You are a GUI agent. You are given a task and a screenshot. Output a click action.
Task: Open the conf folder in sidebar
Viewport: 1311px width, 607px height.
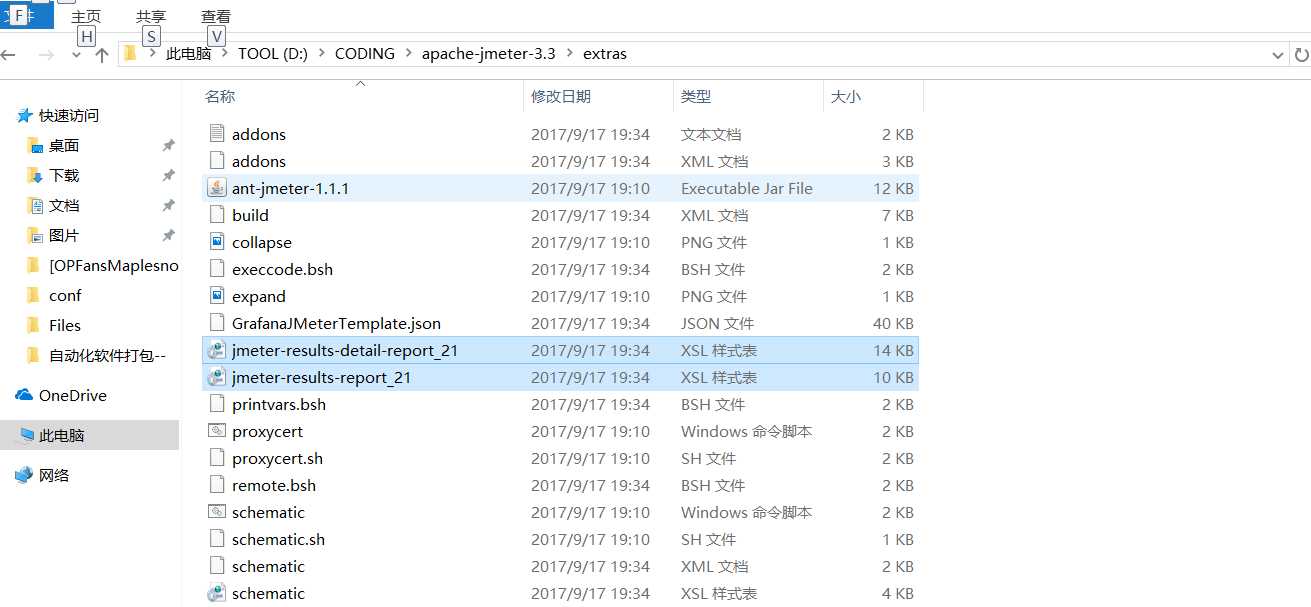pyautogui.click(x=65, y=295)
